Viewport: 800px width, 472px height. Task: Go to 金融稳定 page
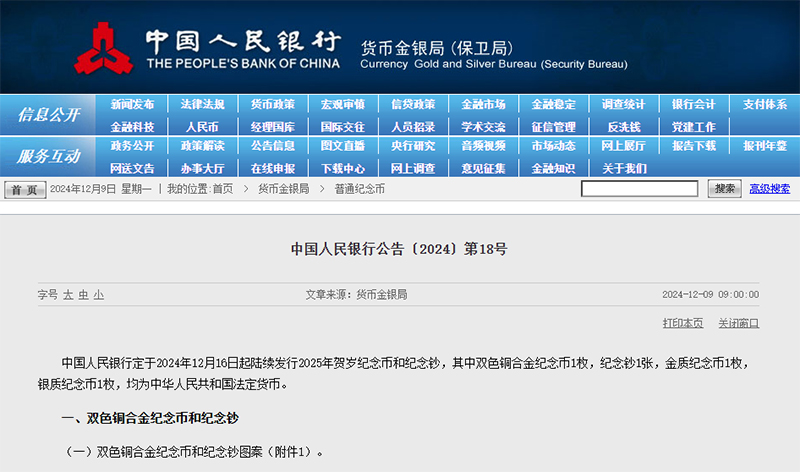coord(554,104)
